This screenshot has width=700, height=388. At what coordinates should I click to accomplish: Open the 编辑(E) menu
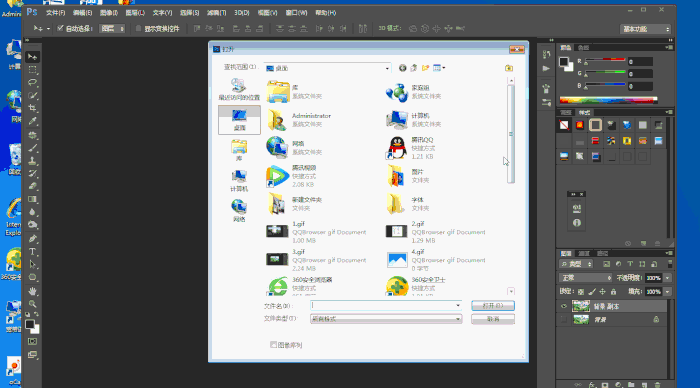point(82,13)
